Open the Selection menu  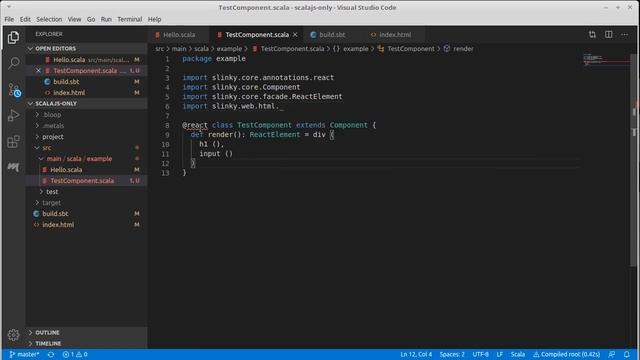tap(49, 19)
